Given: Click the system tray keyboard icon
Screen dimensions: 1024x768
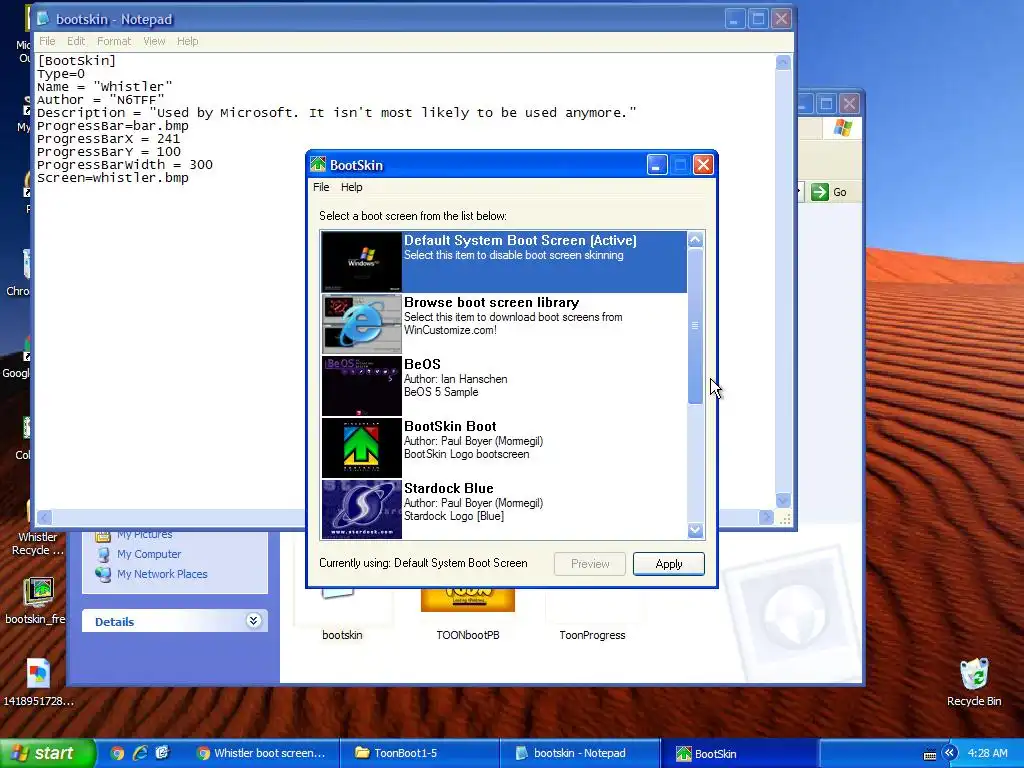Looking at the screenshot, I should coord(930,754).
